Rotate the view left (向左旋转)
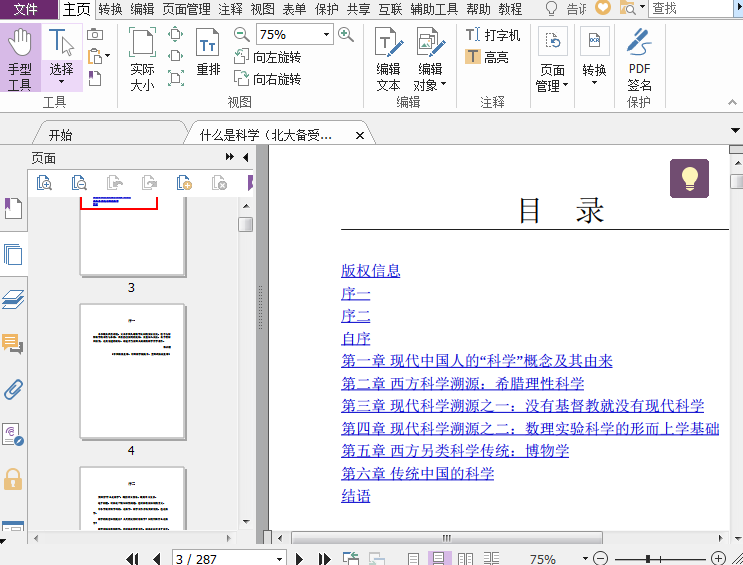The height and width of the screenshot is (565, 743). point(267,57)
